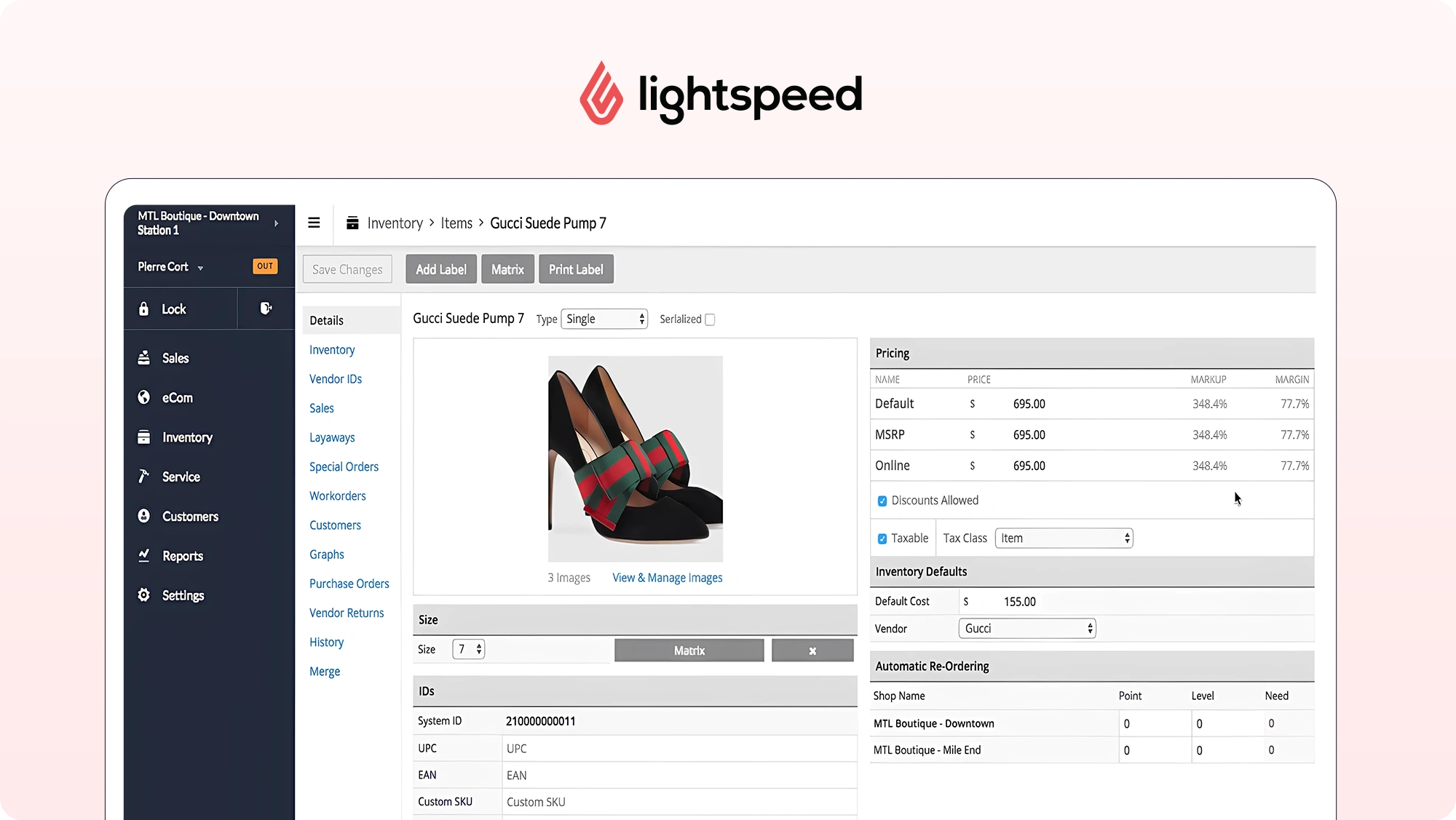This screenshot has width=1456, height=820.
Task: Click the eCom sidebar icon
Action: (x=145, y=397)
